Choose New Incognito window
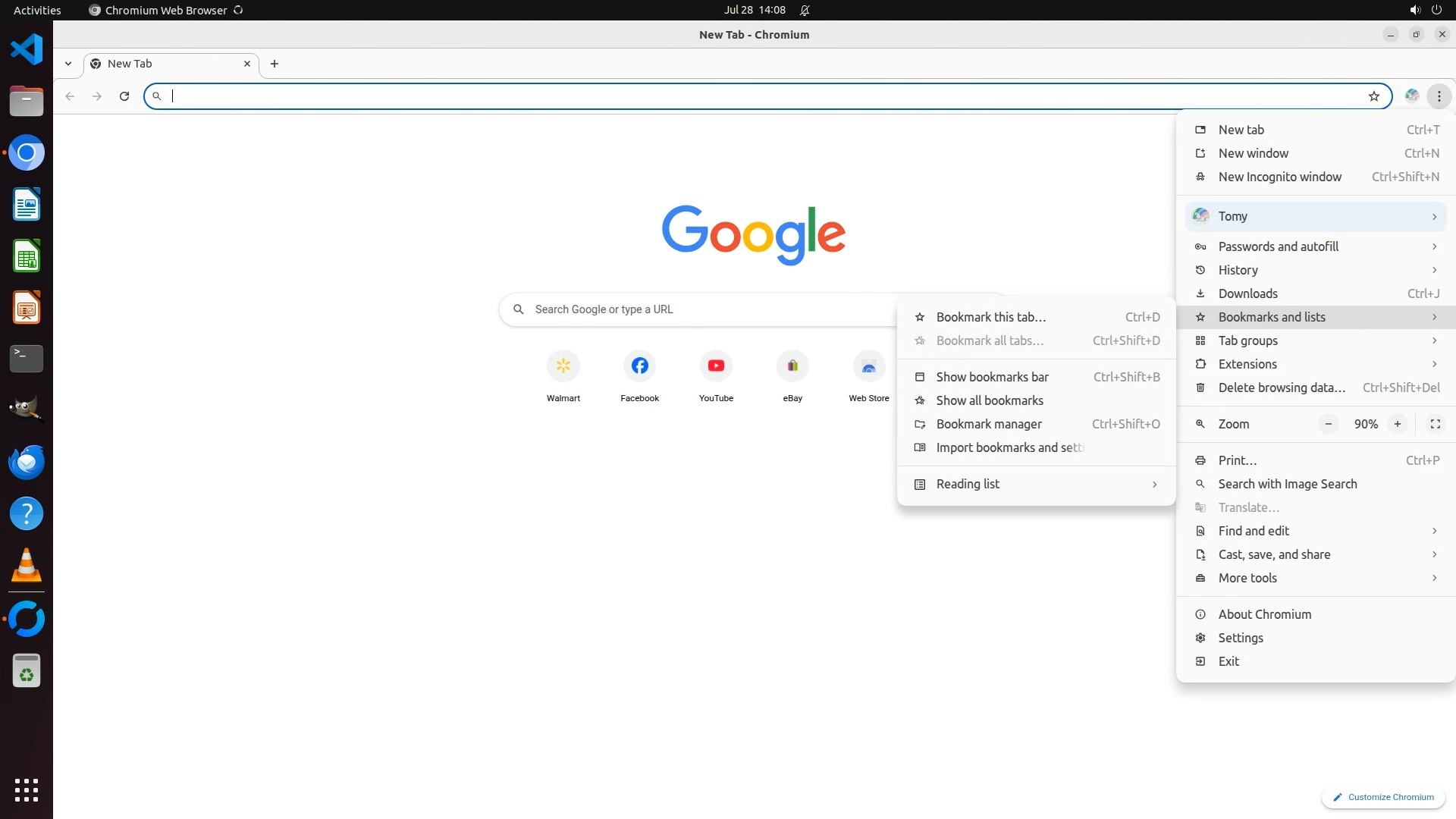Viewport: 1456px width, 819px height. [1279, 177]
